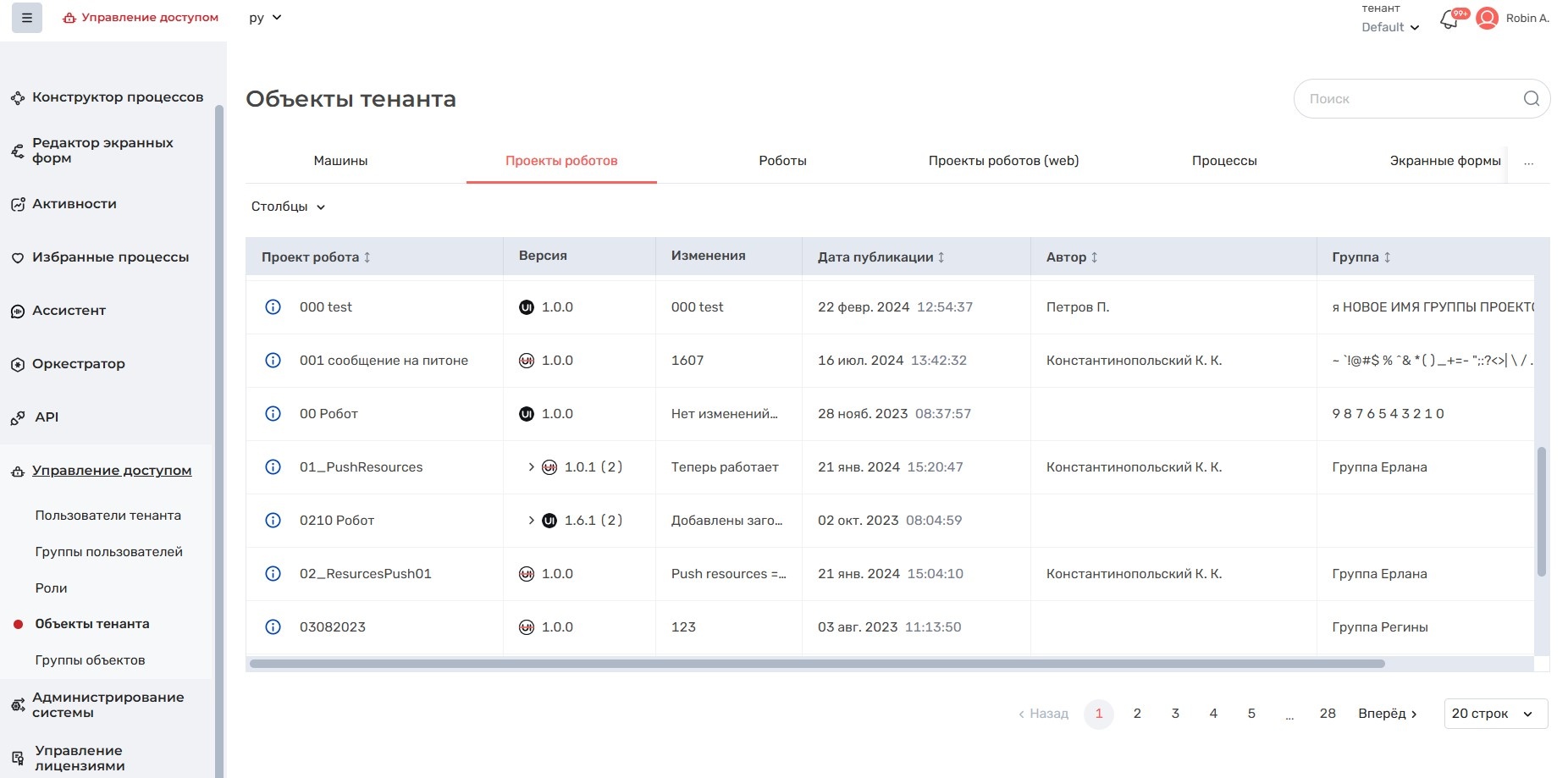Open the Столбцы columns dropdown
The height and width of the screenshot is (778, 1568).
point(288,207)
